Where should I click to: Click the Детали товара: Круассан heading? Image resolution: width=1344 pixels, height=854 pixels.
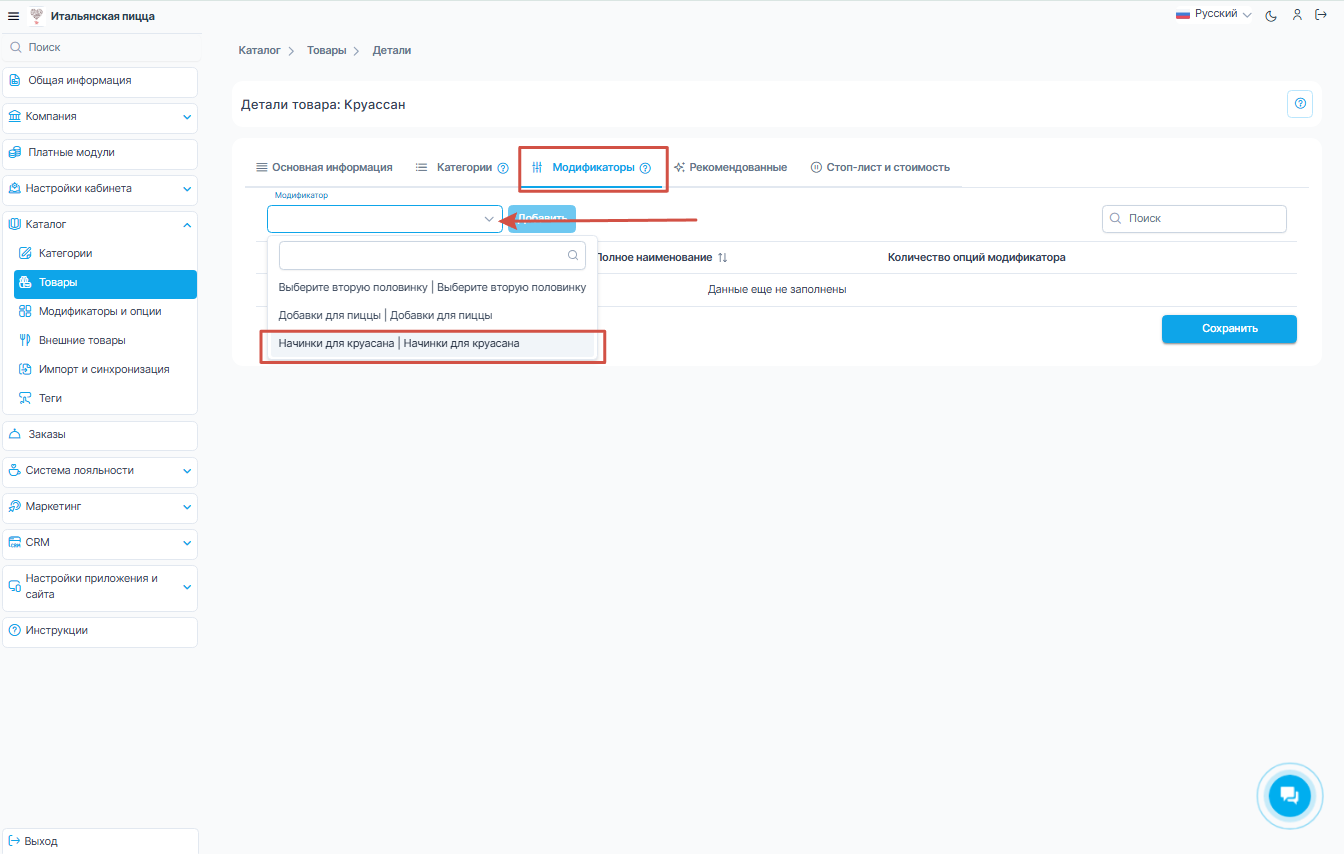tap(323, 104)
